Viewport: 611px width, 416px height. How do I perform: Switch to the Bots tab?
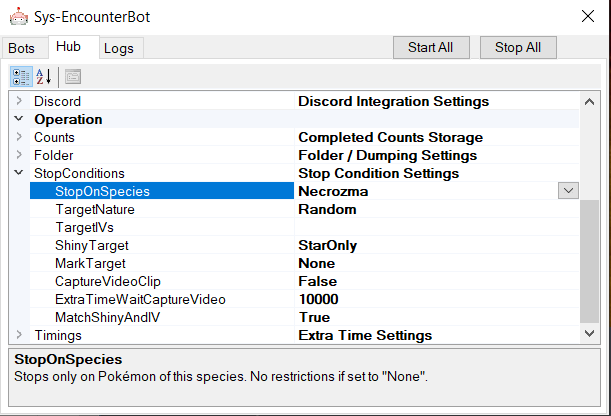point(21,48)
